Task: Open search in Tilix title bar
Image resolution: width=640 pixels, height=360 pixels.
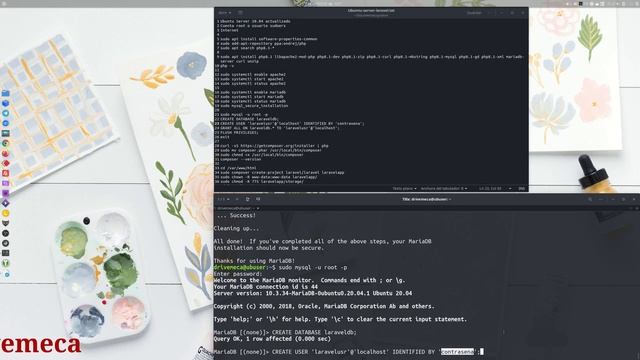Action: click(590, 199)
